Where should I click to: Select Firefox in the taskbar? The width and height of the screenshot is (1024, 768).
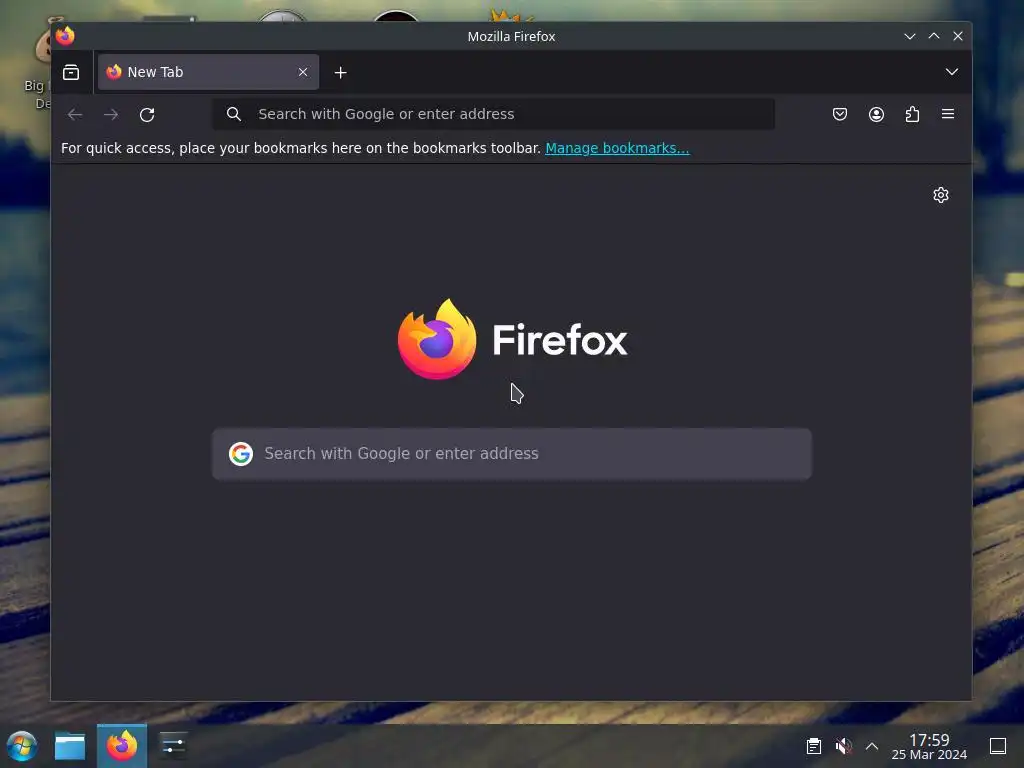122,746
